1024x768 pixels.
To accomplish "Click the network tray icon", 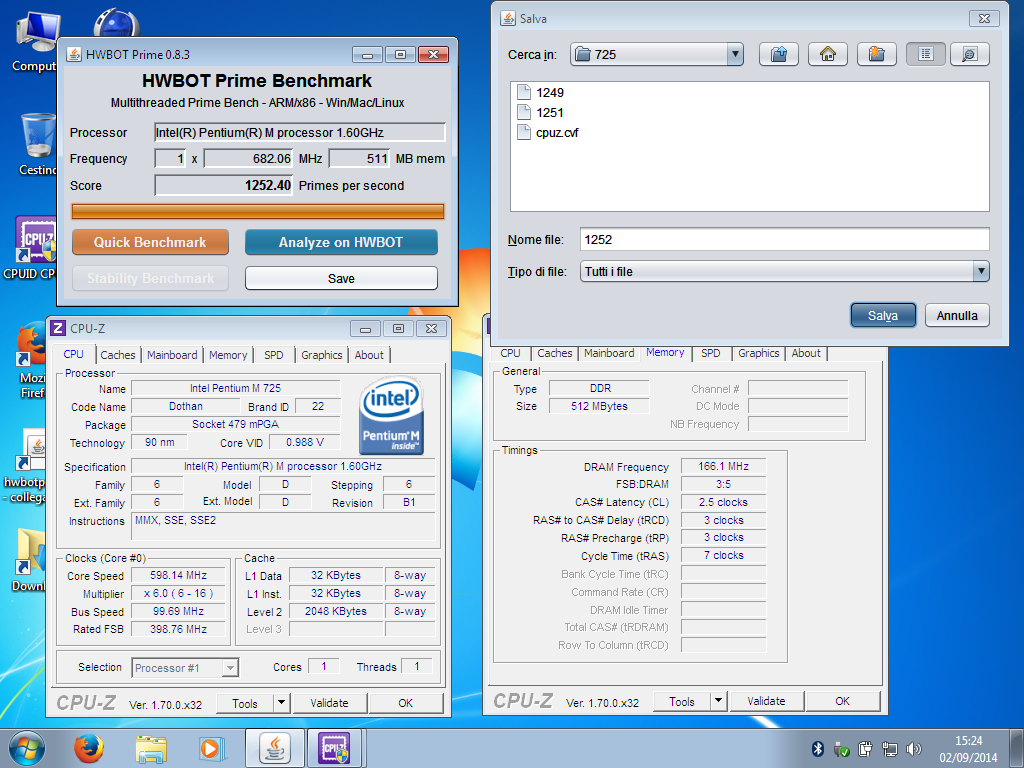I will tap(889, 748).
